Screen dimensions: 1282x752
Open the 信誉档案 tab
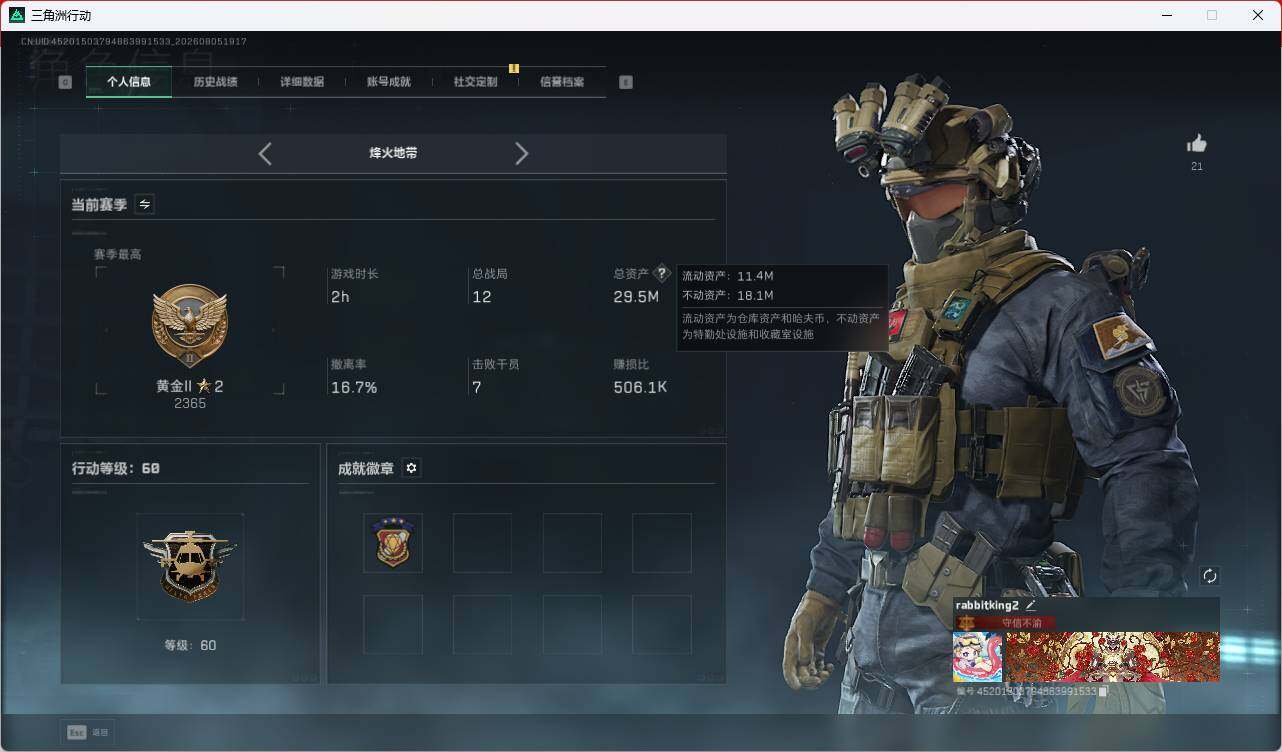click(562, 82)
